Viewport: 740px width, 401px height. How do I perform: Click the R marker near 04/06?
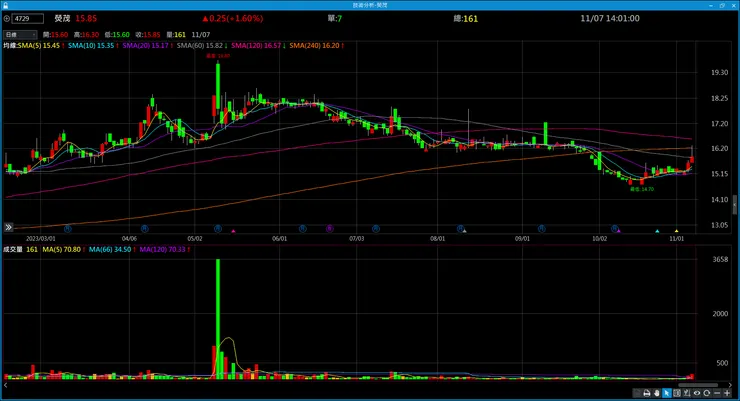[144, 229]
